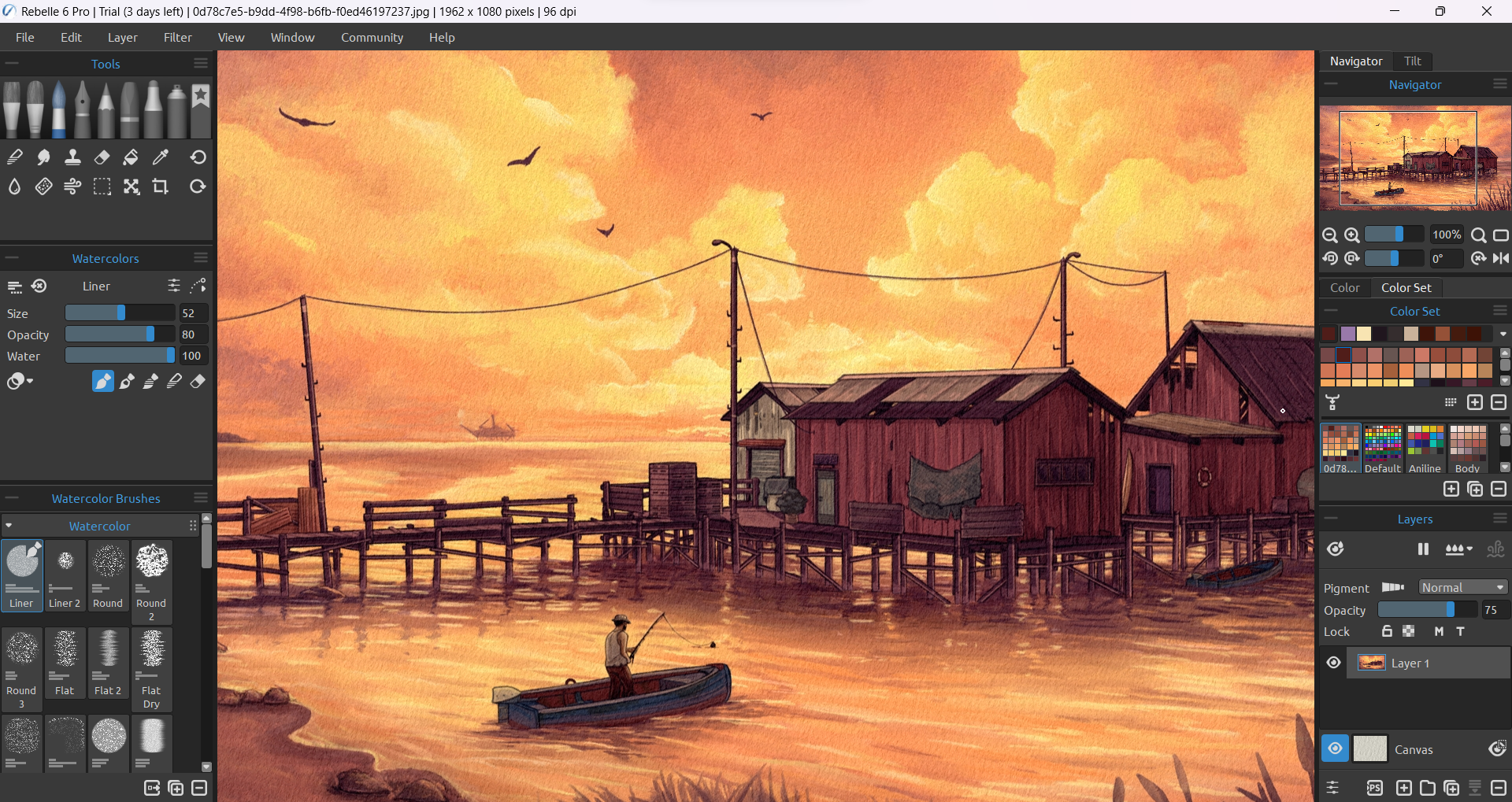Open Navigator panel hamburger menu
1512x802 pixels.
tap(1500, 83)
